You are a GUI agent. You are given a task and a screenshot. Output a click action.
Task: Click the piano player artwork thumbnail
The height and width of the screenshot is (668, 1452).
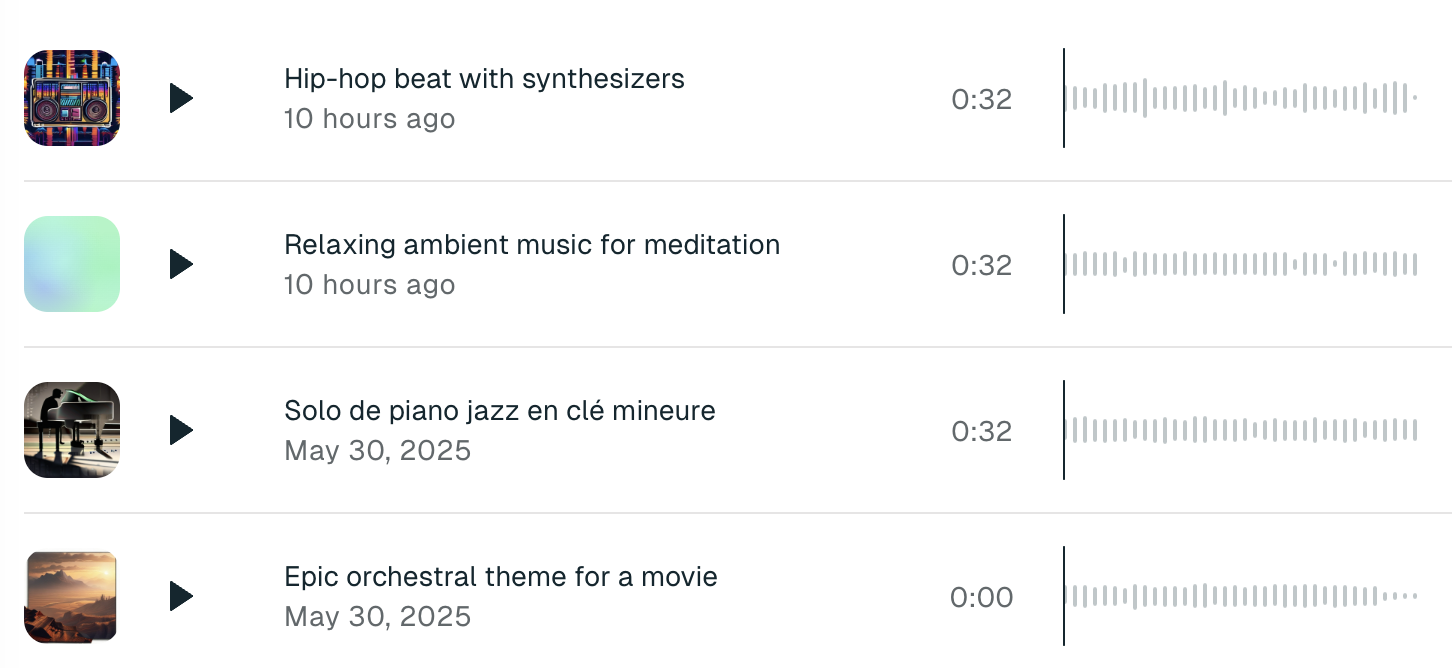coord(71,430)
